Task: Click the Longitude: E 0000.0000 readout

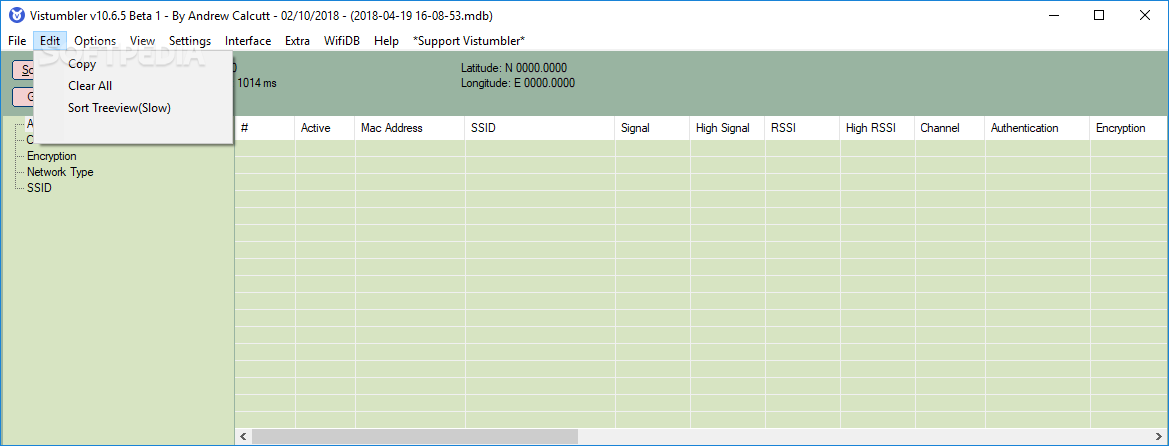Action: 518,83
